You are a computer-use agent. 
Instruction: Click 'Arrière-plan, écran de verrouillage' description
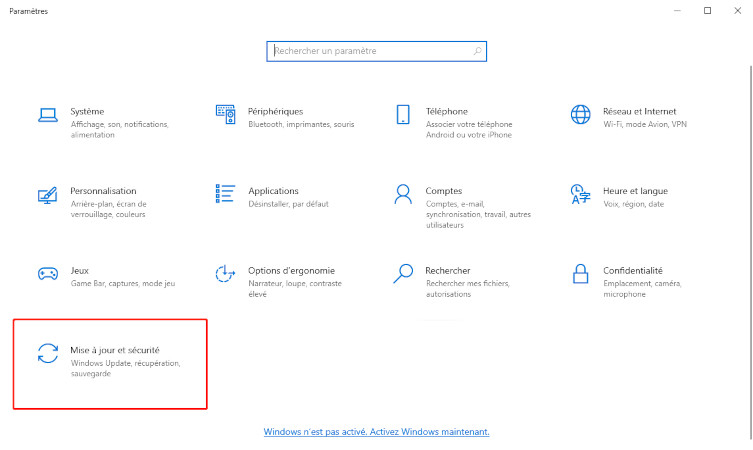pos(109,209)
